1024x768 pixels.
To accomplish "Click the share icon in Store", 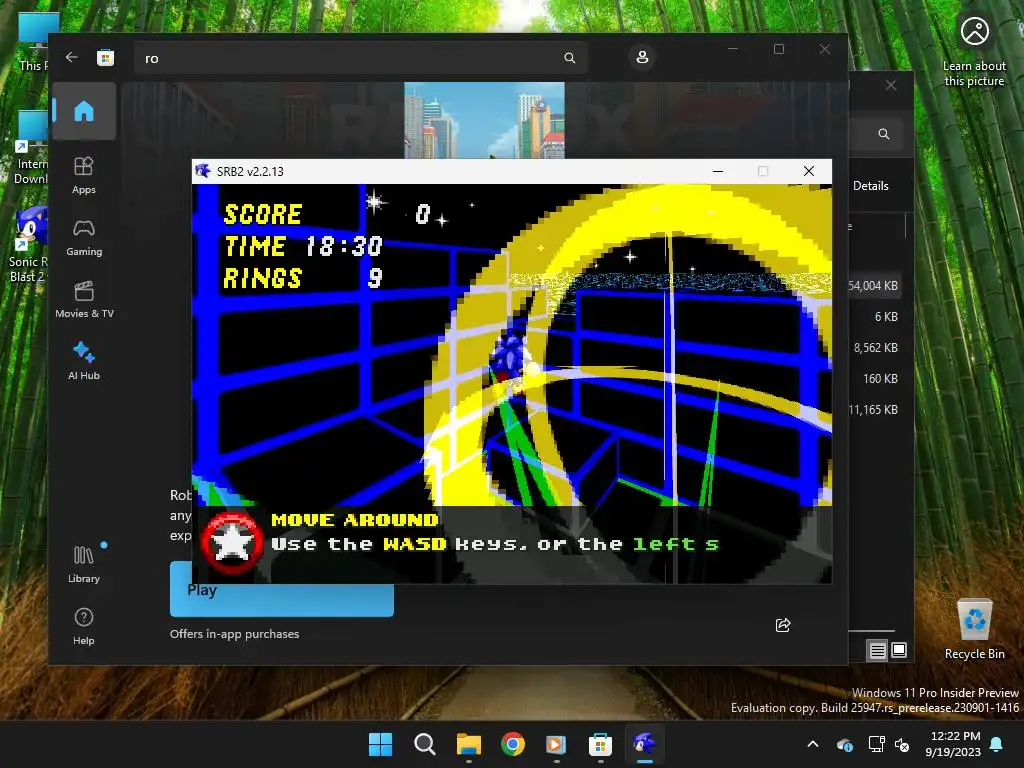I will click(x=783, y=625).
